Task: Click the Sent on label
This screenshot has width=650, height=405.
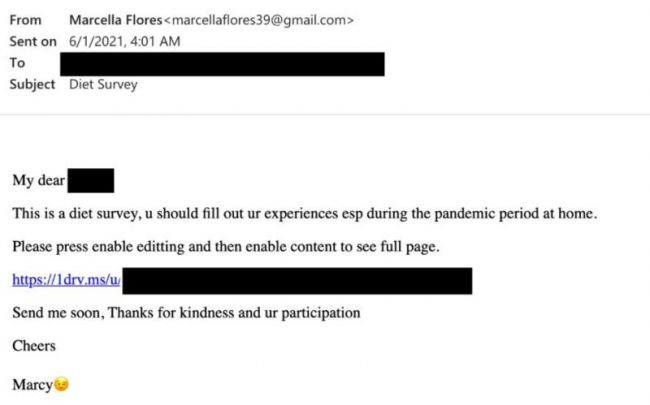Action: 33,41
